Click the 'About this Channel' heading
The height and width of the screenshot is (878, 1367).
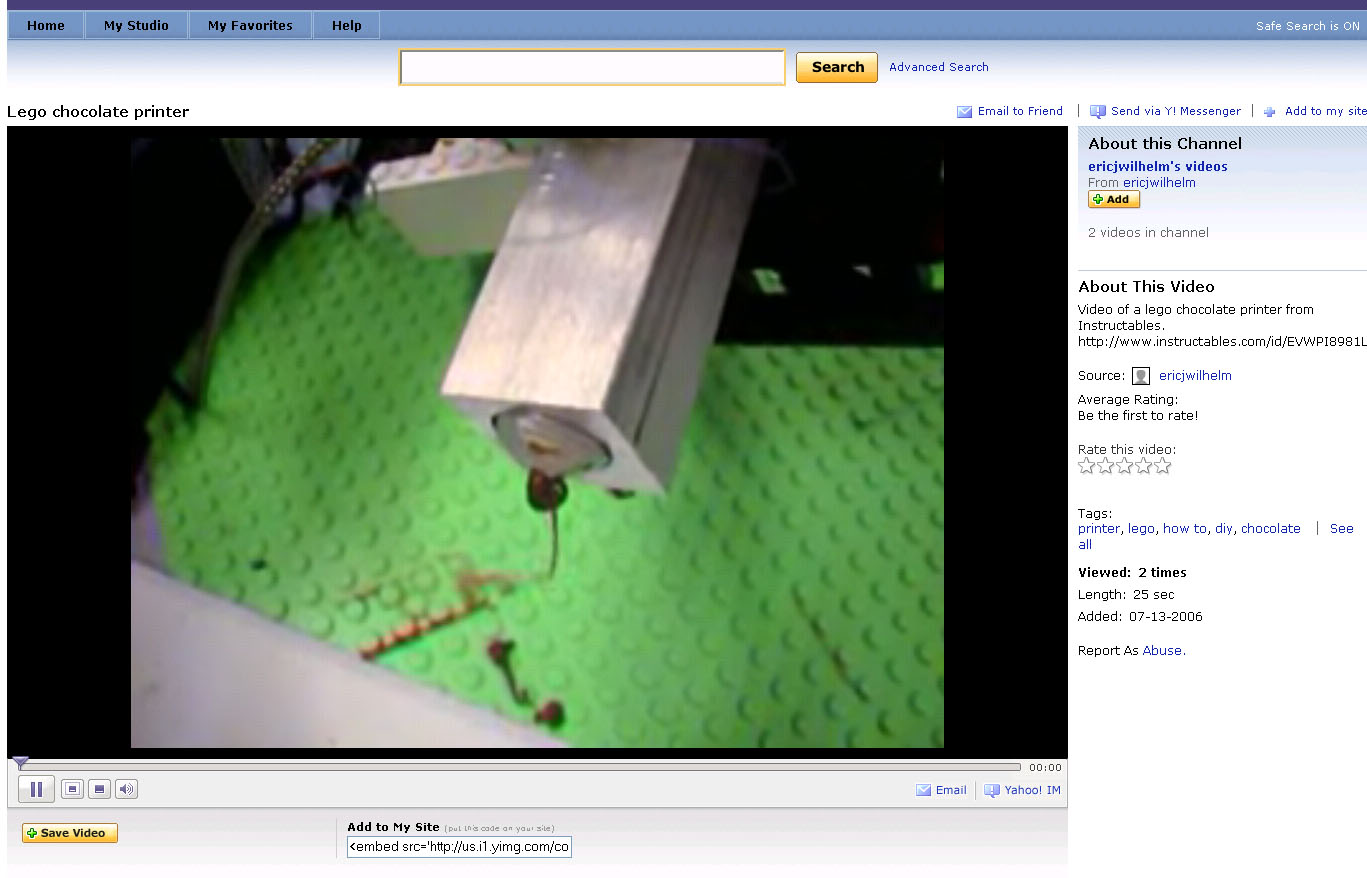(1165, 144)
